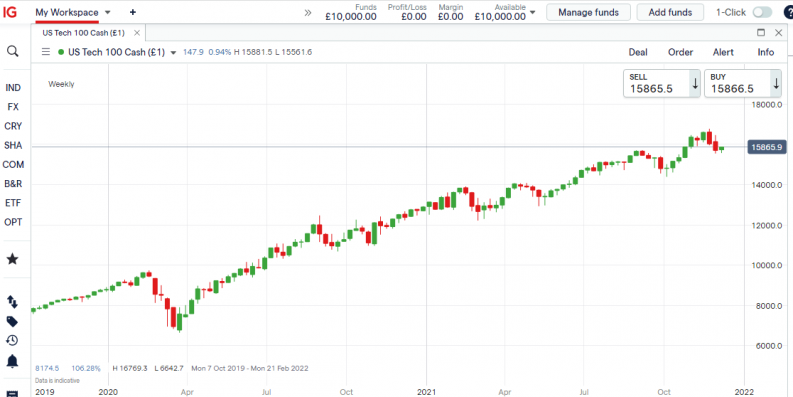Click the Weekly timeframe label
Image resolution: width=793 pixels, height=397 pixels.
(x=61, y=84)
